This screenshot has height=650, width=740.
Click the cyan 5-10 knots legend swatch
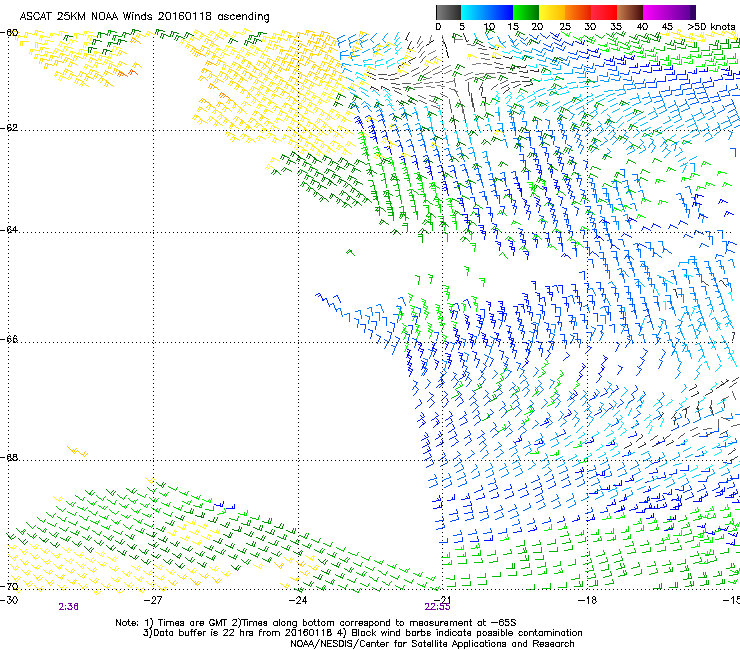coord(474,12)
